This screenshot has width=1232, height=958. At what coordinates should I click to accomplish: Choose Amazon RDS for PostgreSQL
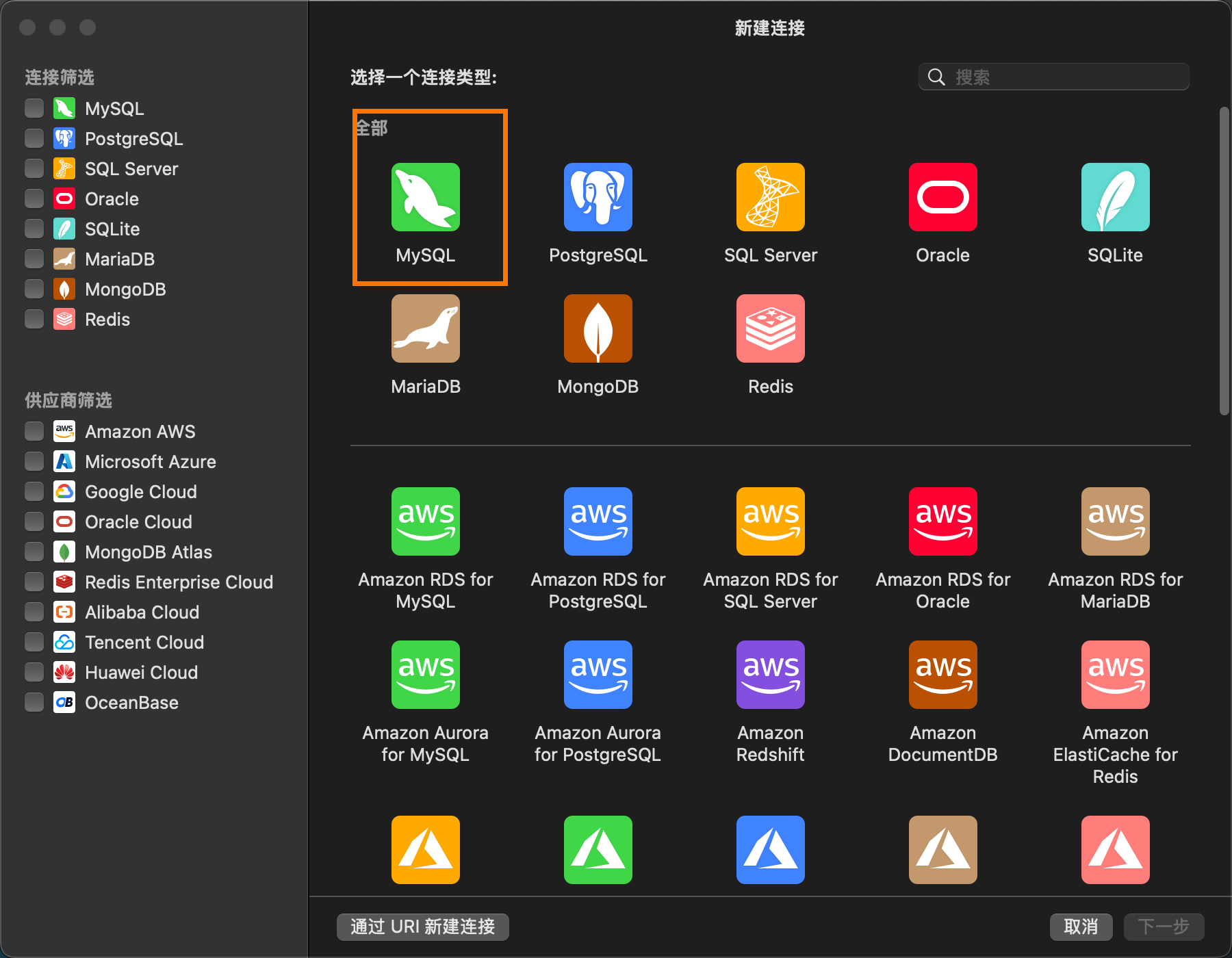598,521
